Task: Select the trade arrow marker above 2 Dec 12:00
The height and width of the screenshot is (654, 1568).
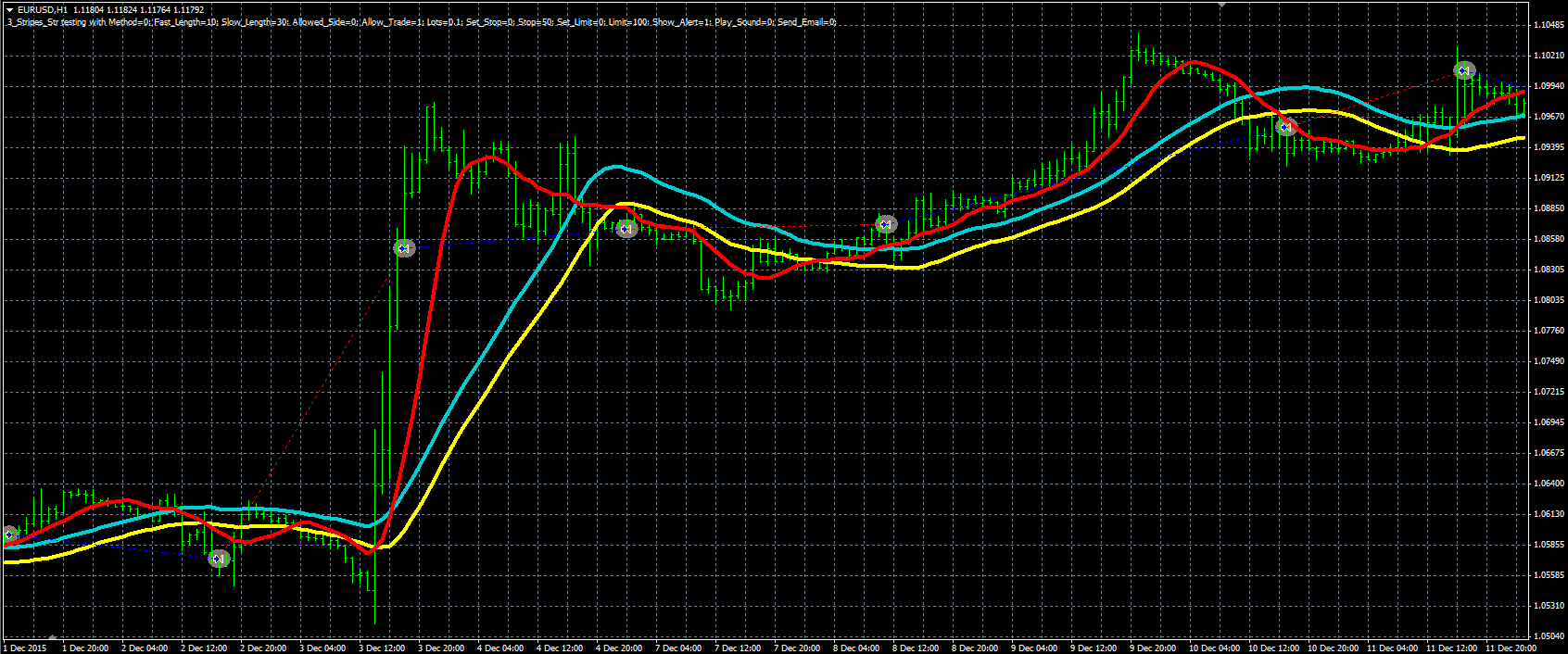Action: coord(219,559)
